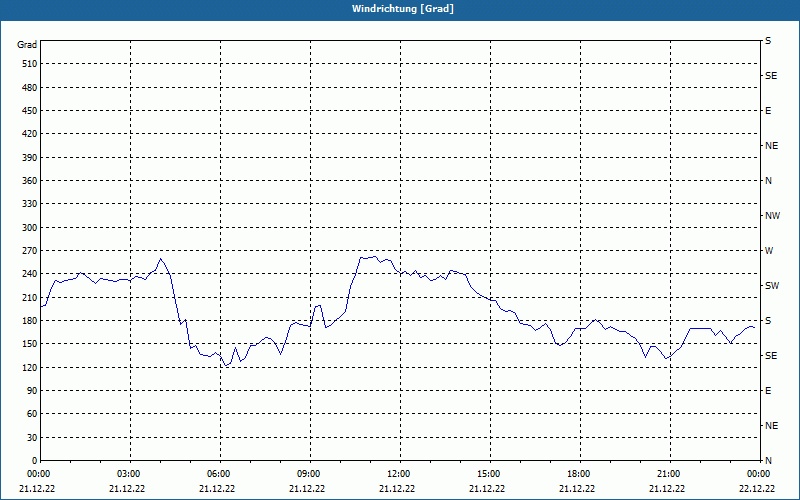Click the 240 y-axis value

pyautogui.click(x=30, y=273)
